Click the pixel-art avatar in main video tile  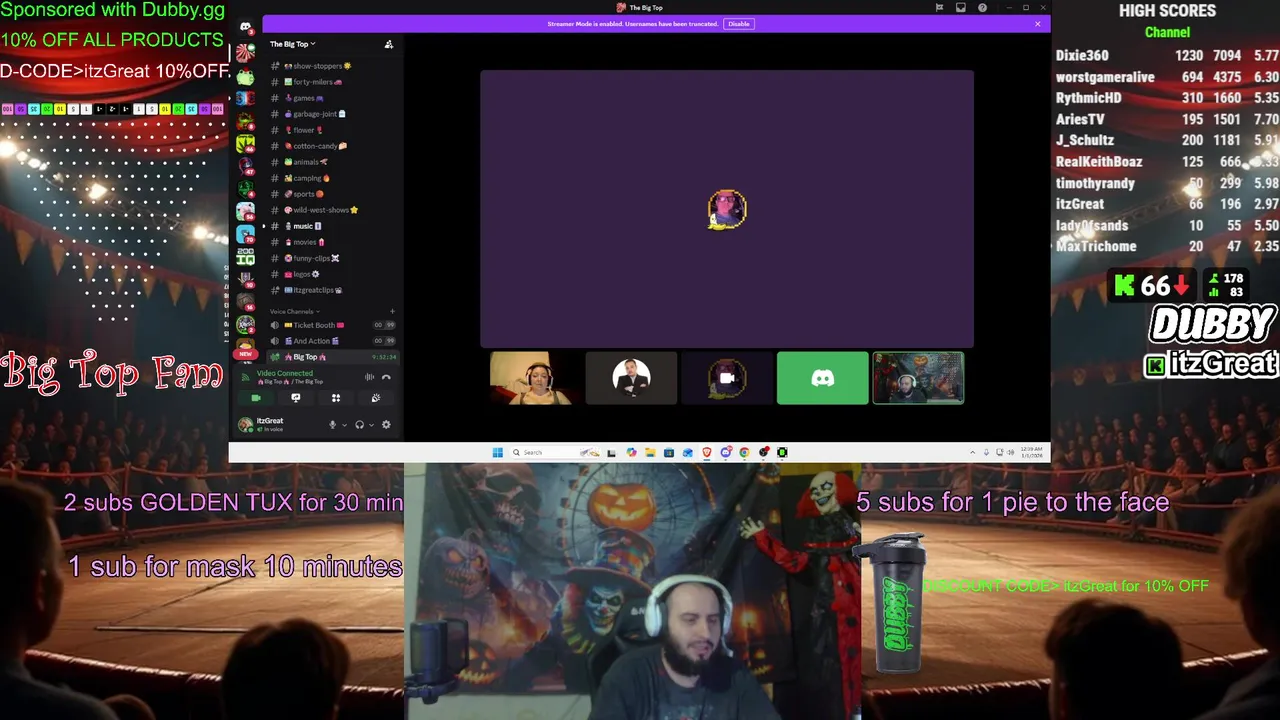tap(727, 209)
